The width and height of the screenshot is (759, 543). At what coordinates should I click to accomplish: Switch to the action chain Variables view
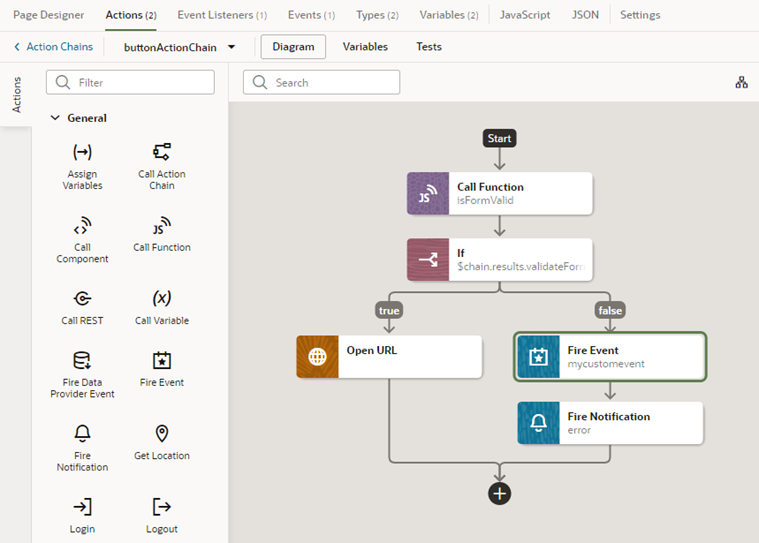click(x=365, y=46)
